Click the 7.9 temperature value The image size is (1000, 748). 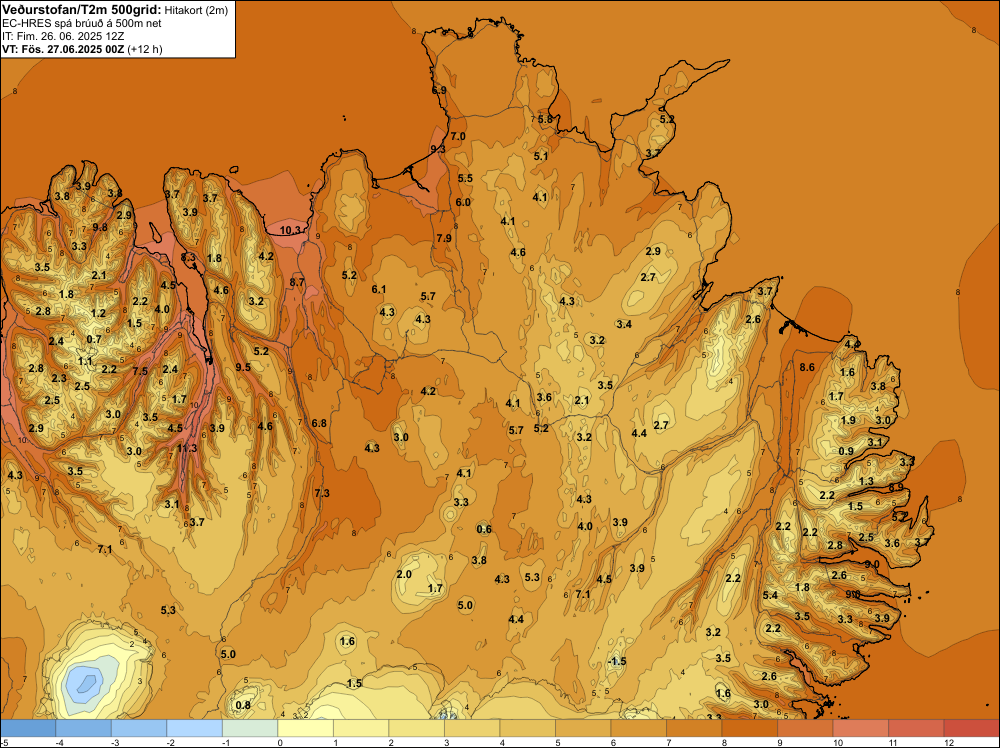coord(444,238)
